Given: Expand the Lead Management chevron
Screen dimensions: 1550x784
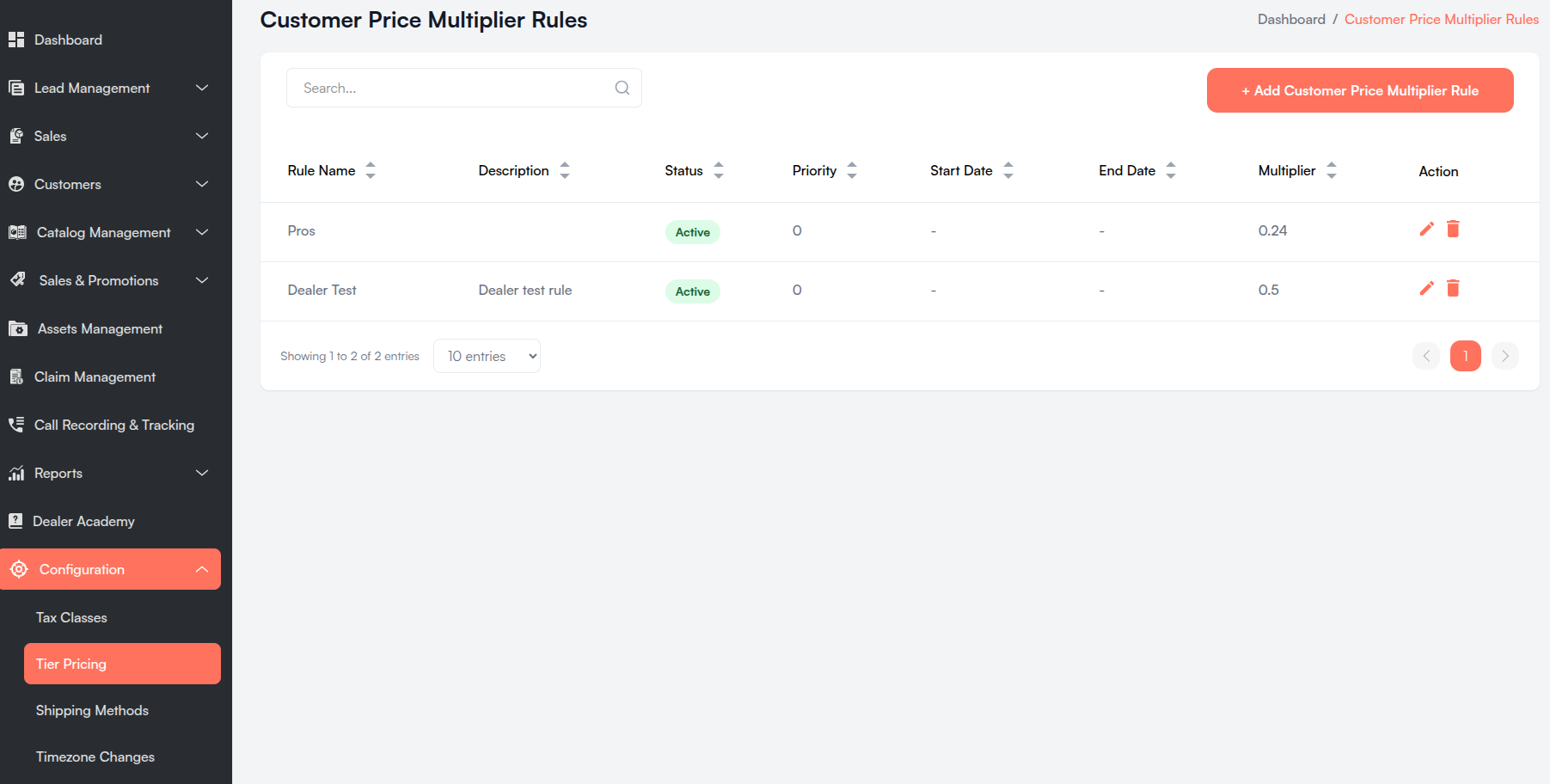Looking at the screenshot, I should pos(202,88).
